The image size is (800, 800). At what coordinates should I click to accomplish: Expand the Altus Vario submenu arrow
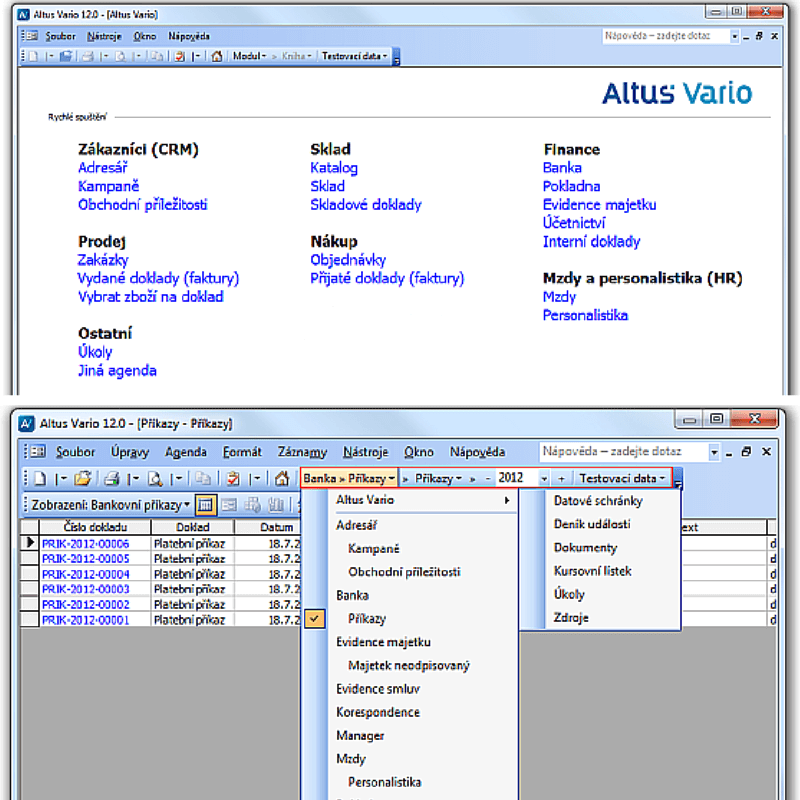tap(507, 500)
